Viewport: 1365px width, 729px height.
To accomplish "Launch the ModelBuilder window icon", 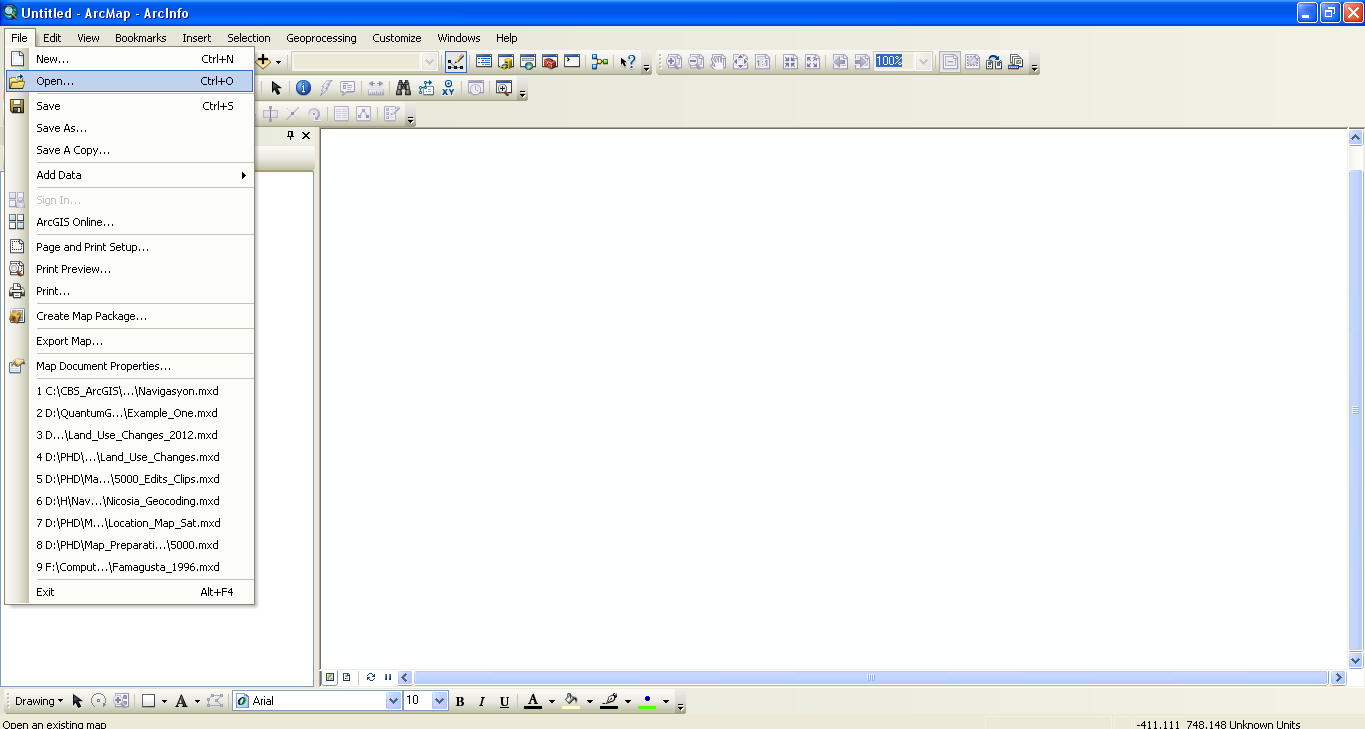I will (x=600, y=61).
